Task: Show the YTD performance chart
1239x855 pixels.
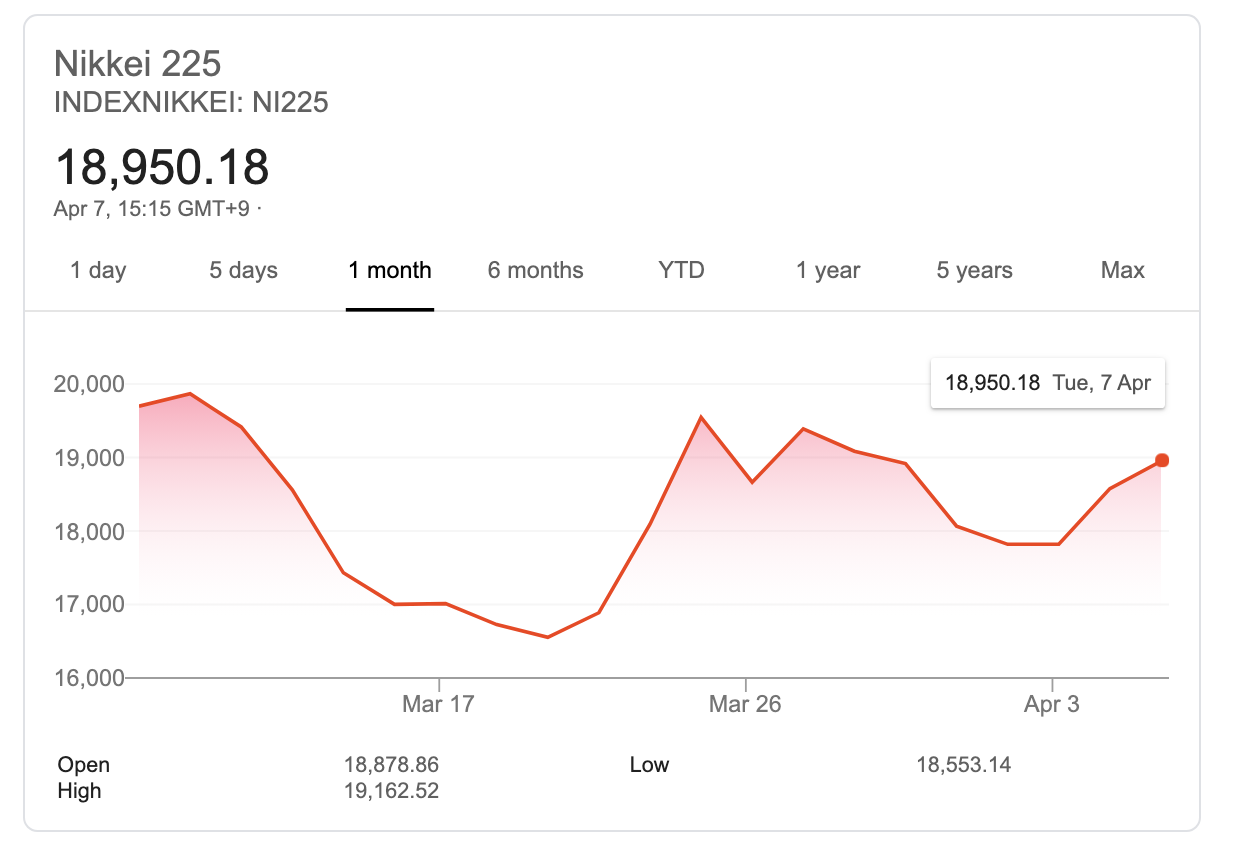Action: [680, 270]
